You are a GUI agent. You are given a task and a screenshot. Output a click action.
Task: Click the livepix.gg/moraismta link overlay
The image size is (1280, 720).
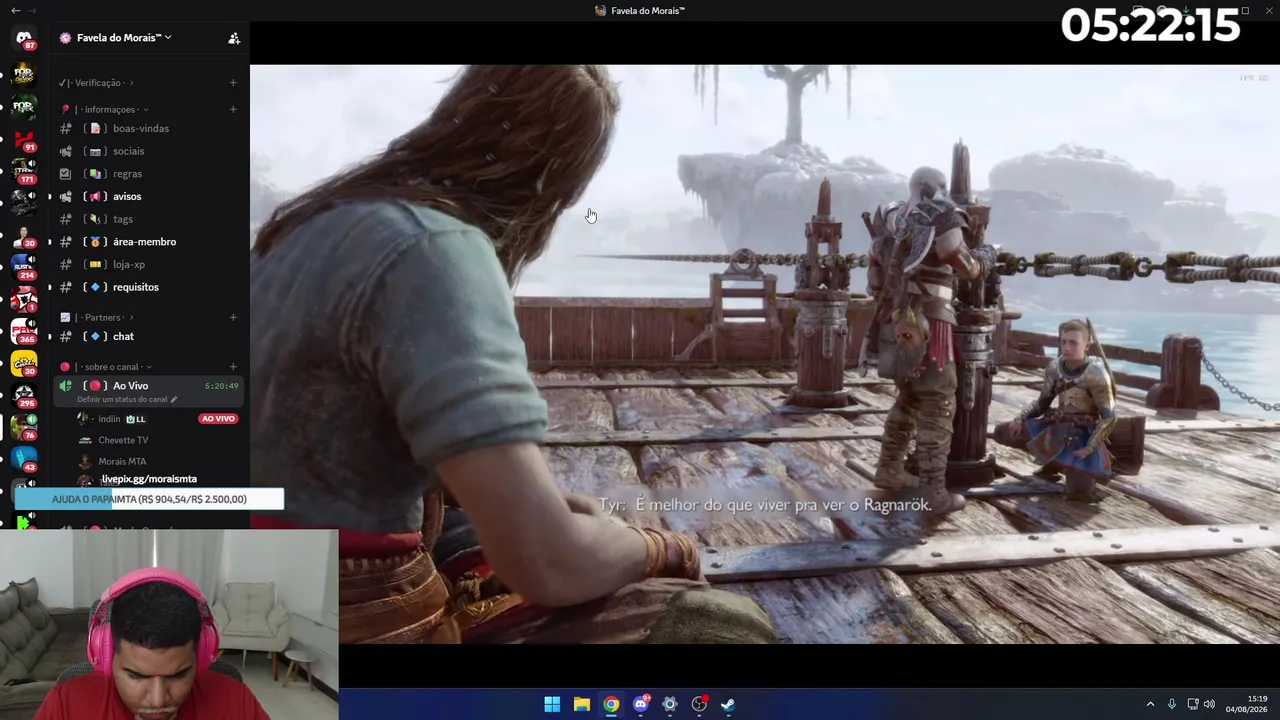[149, 479]
